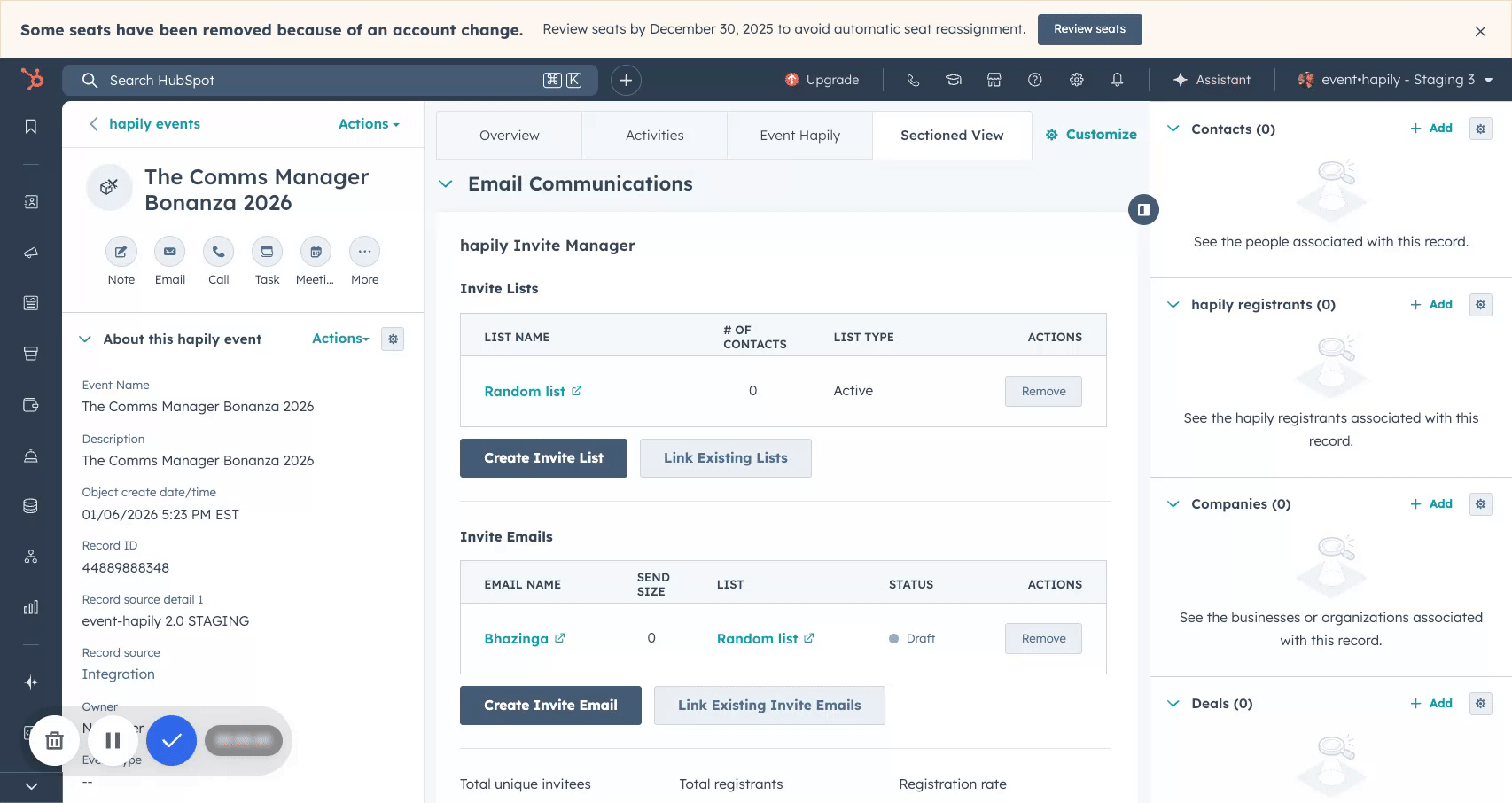Switch to the Activities tab

click(x=654, y=136)
